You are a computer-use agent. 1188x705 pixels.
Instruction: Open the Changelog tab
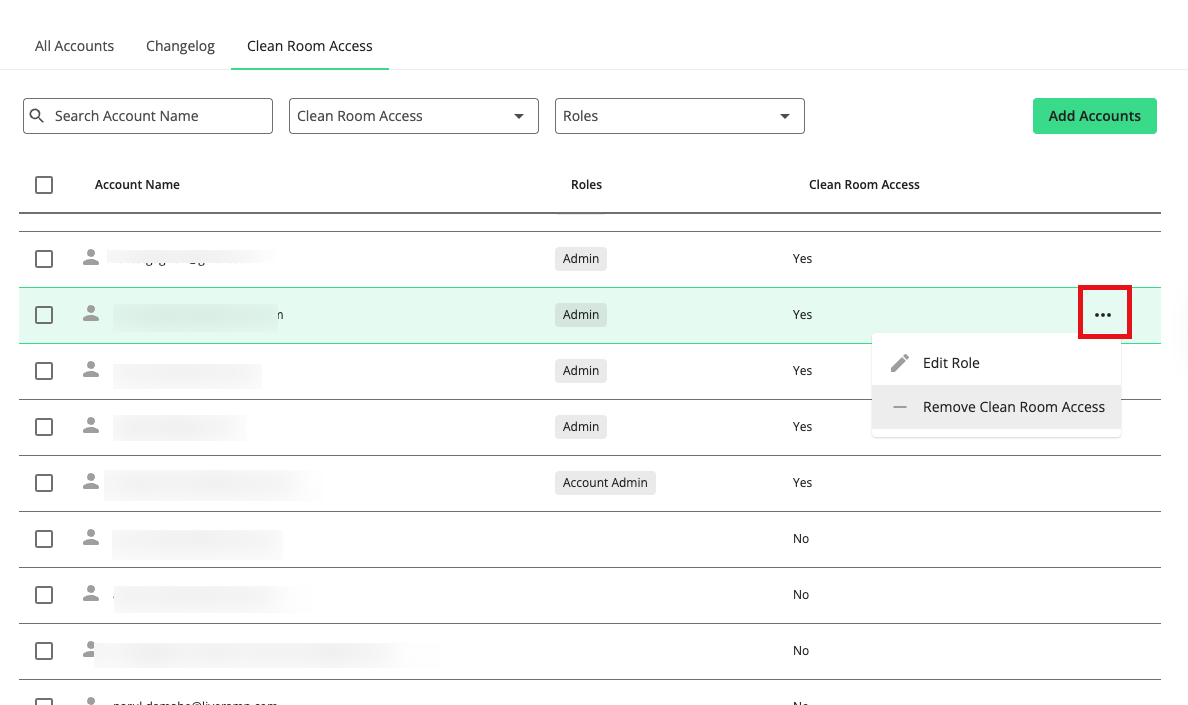(180, 46)
